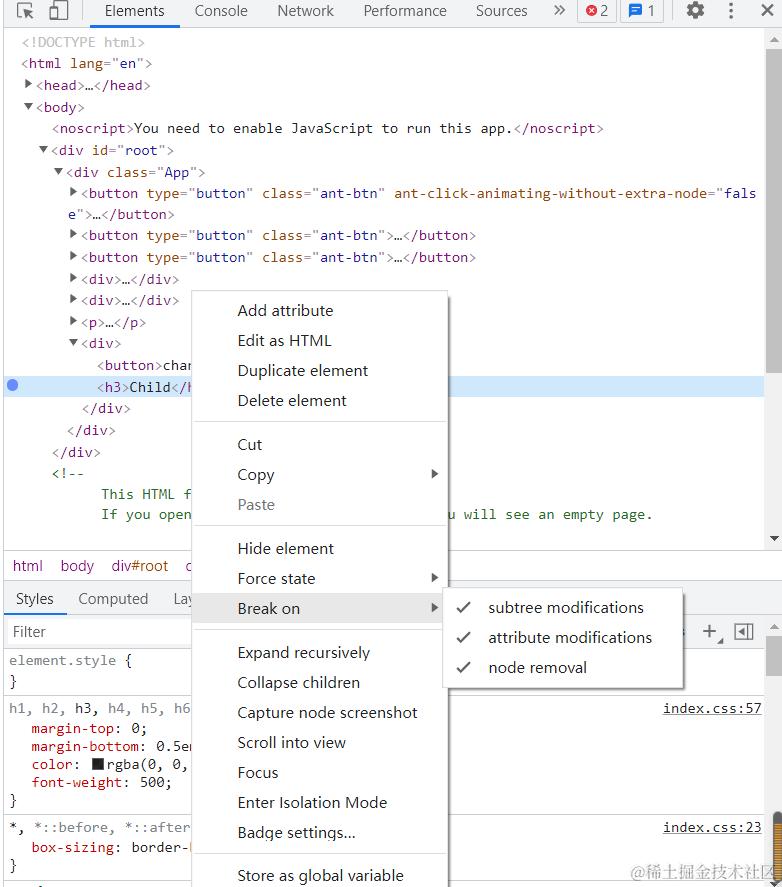Screen dimensions: 782x887
Task: Open DevTools settings gear
Action: click(x=695, y=10)
